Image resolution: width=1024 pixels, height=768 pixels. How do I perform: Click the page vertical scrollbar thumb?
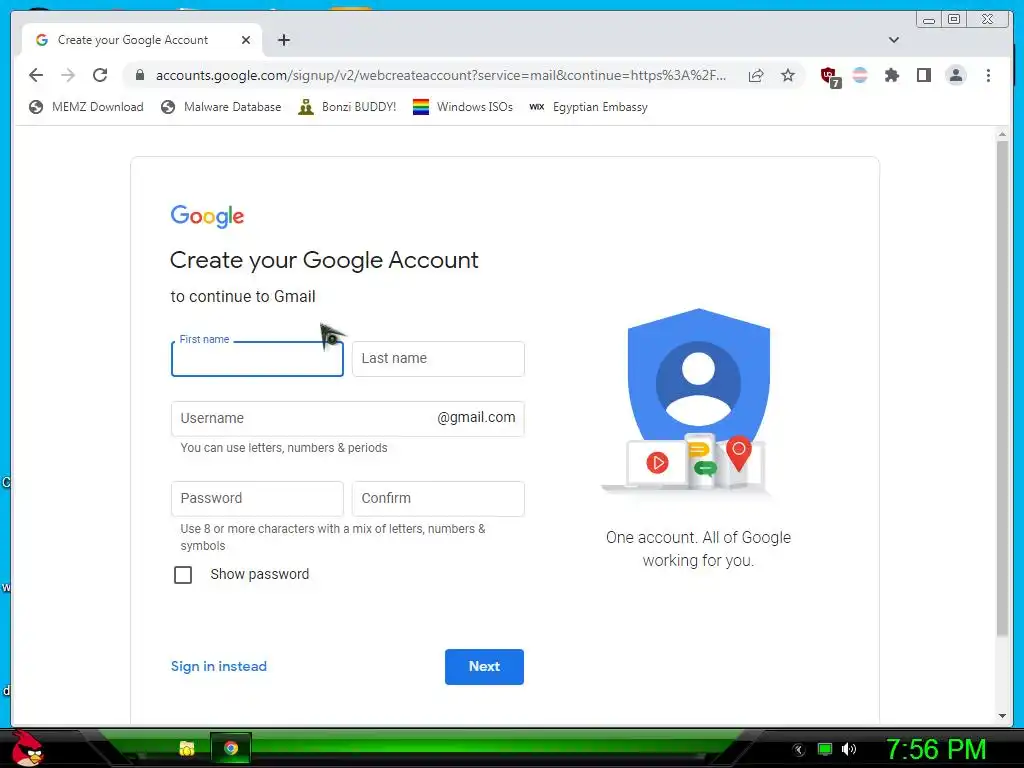coord(1002,389)
